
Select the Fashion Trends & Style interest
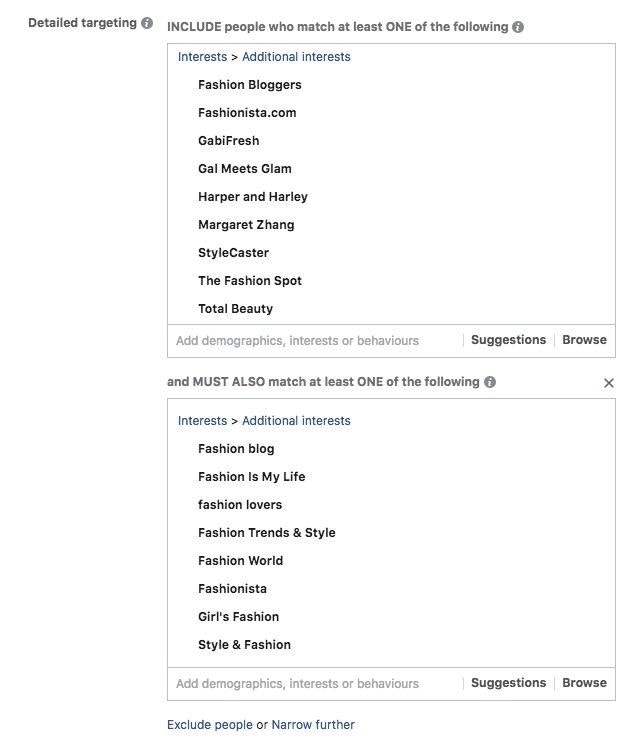pos(267,533)
